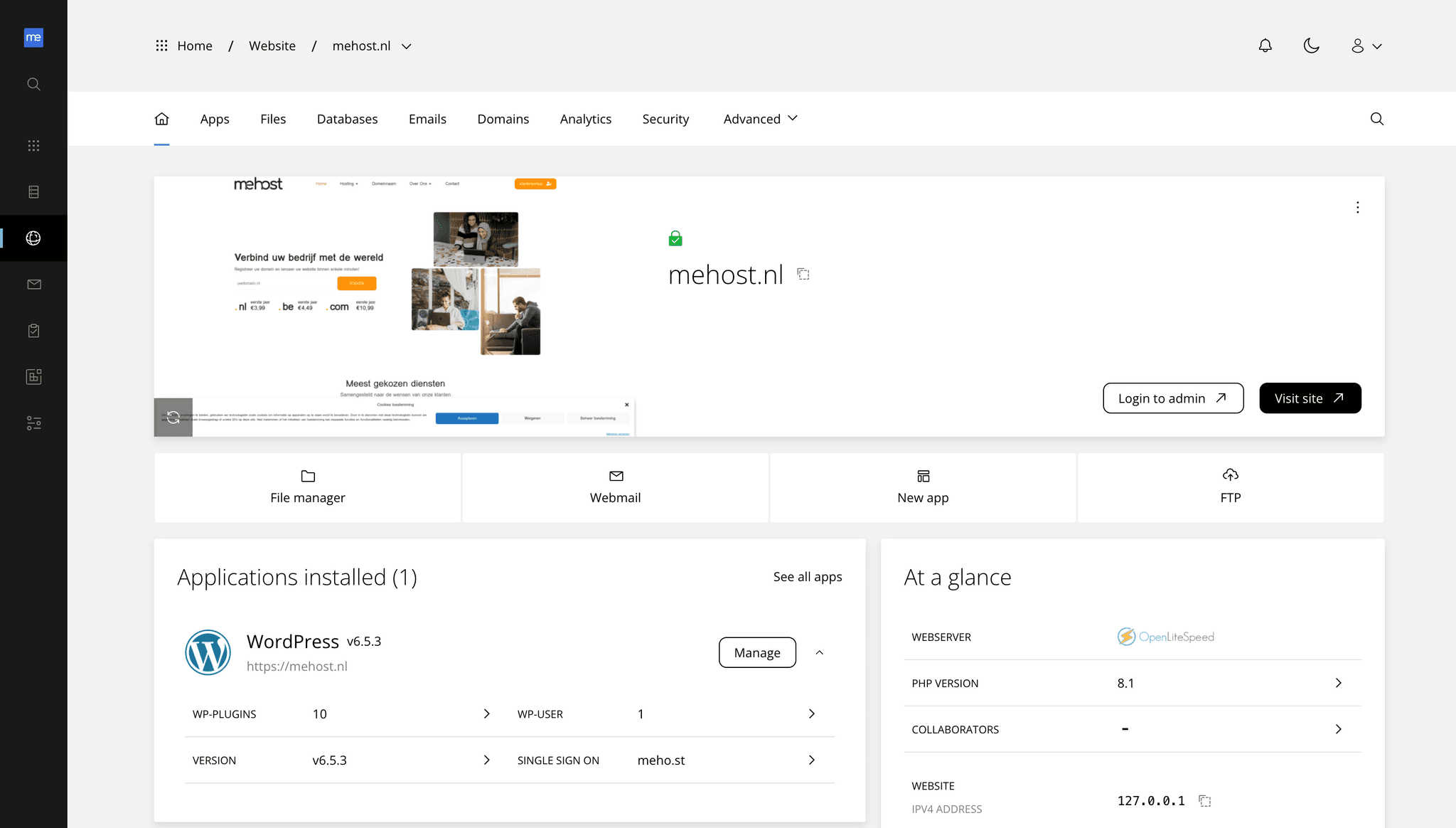
Task: Click the checklist icon in left sidebar
Action: point(33,330)
